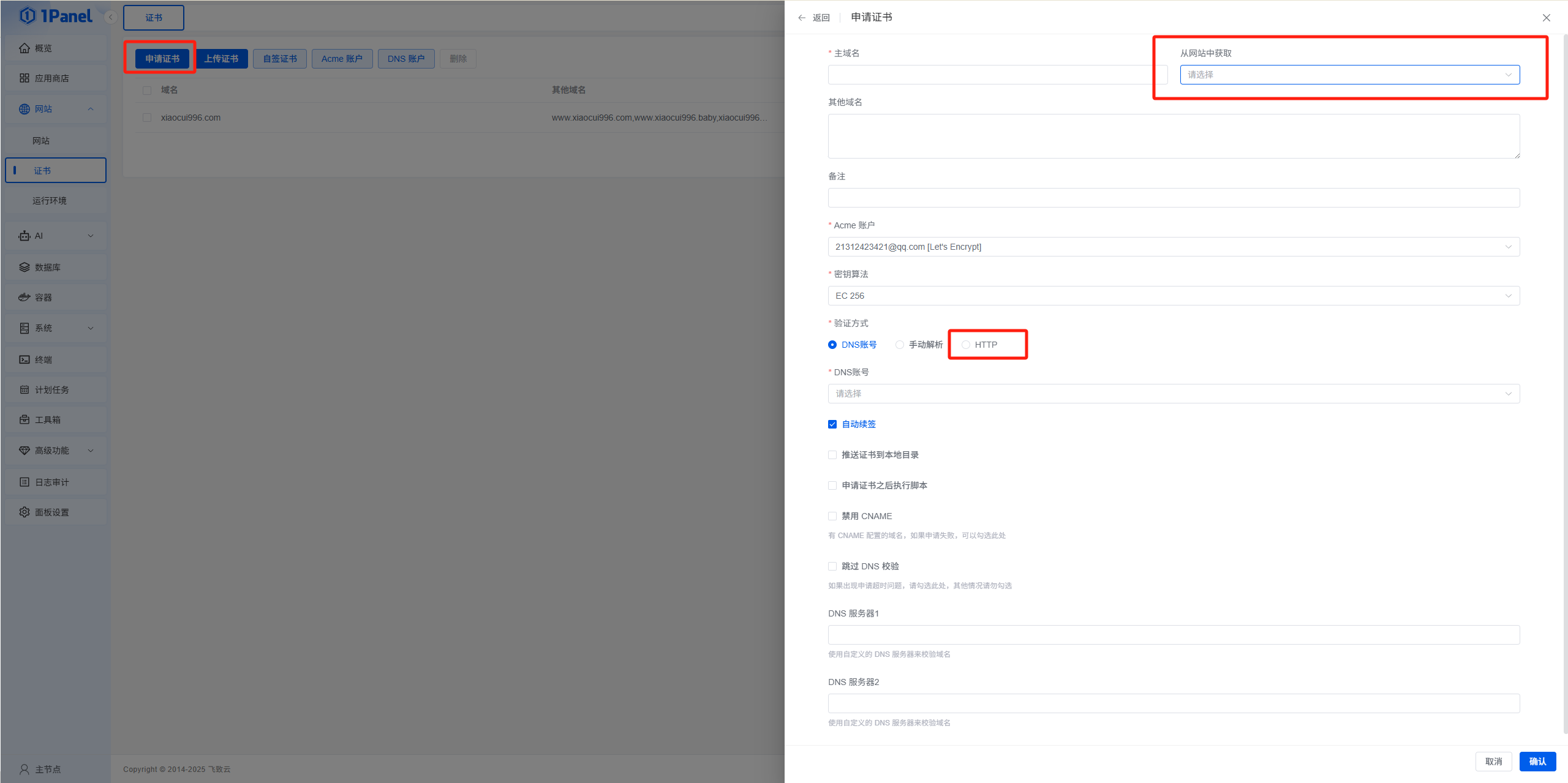Open the DNS账号 请选择 dropdown
The image size is (1568, 783).
1174,394
